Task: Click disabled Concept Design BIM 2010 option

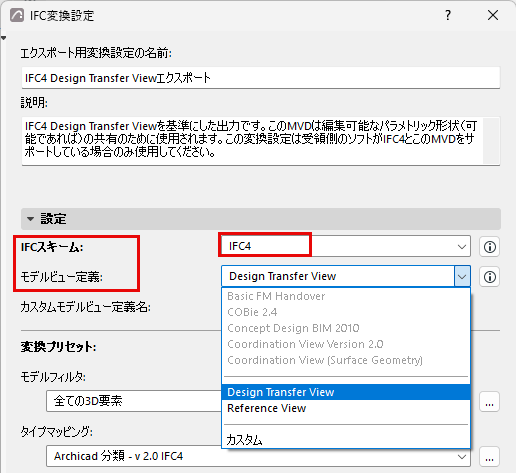Action: click(346, 328)
